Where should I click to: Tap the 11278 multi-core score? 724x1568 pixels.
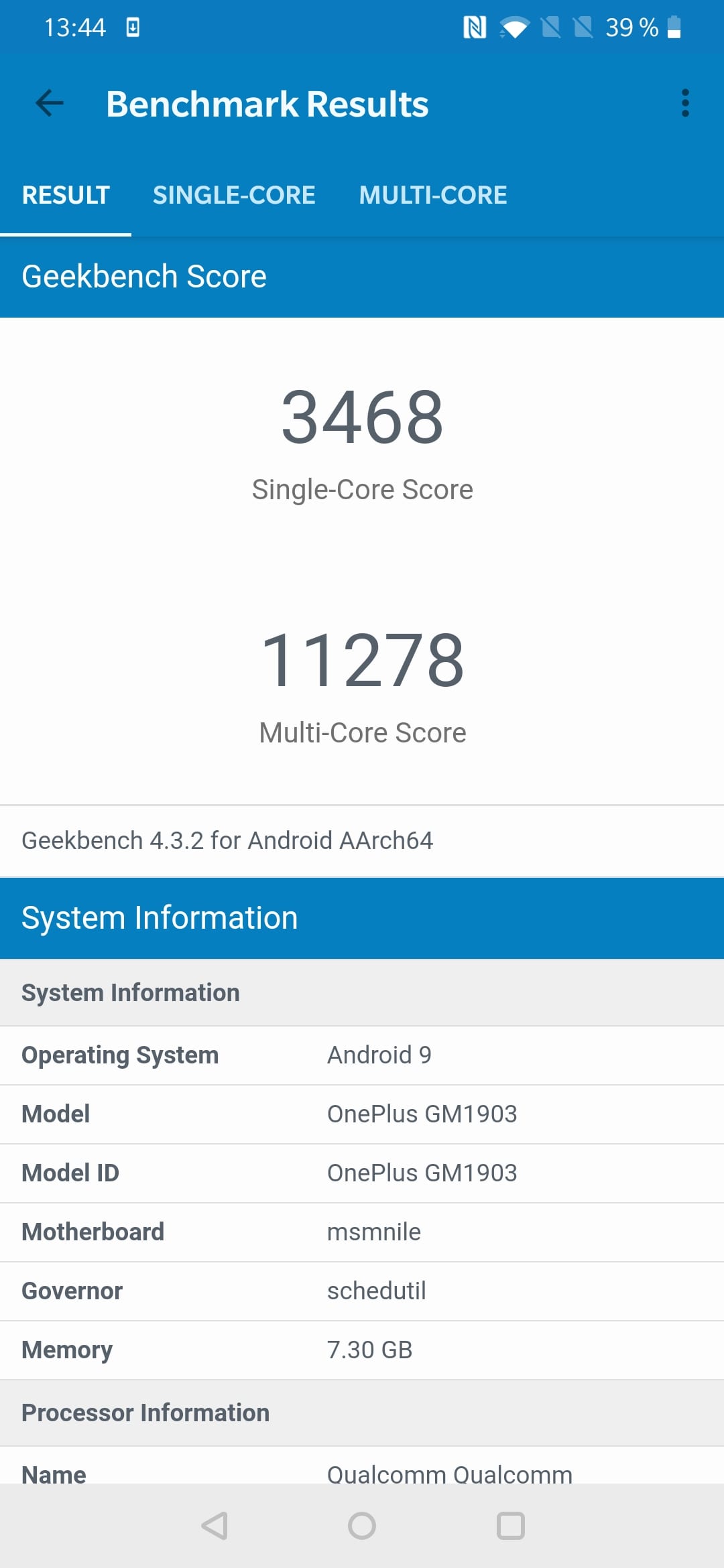pyautogui.click(x=362, y=661)
